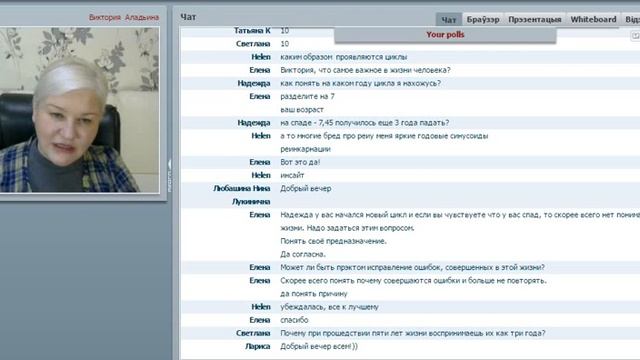Image resolution: width=640 pixels, height=360 pixels.
Task: Click Любашина Нина's message 'Добрый вечер'
Action: (x=305, y=189)
